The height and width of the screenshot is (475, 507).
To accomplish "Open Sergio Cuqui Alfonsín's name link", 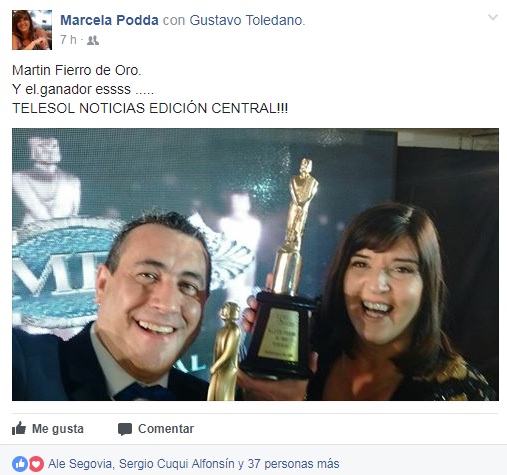I will 177,464.
